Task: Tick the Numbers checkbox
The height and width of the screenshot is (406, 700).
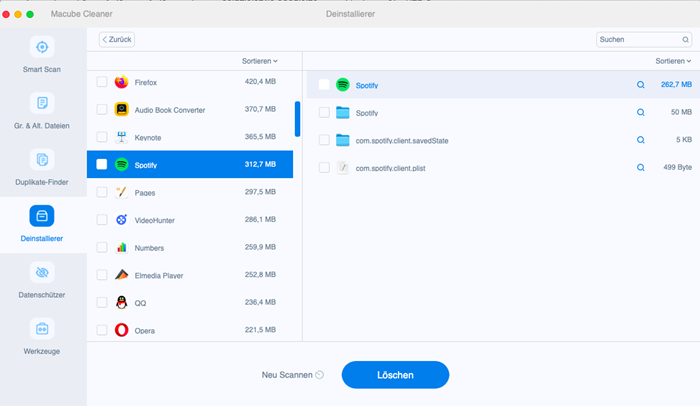Action: [x=102, y=247]
